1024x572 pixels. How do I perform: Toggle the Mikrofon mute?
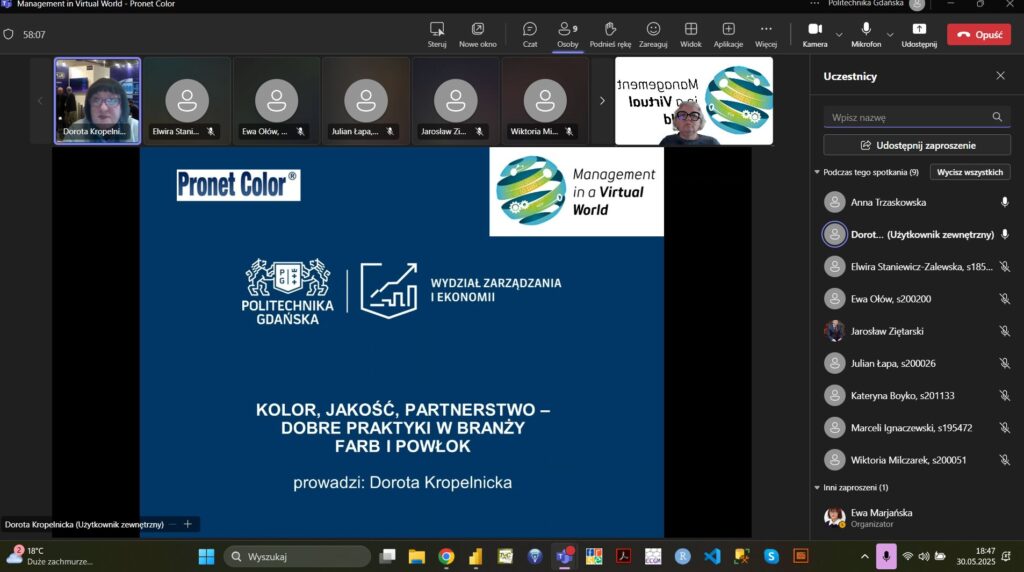(x=866, y=35)
